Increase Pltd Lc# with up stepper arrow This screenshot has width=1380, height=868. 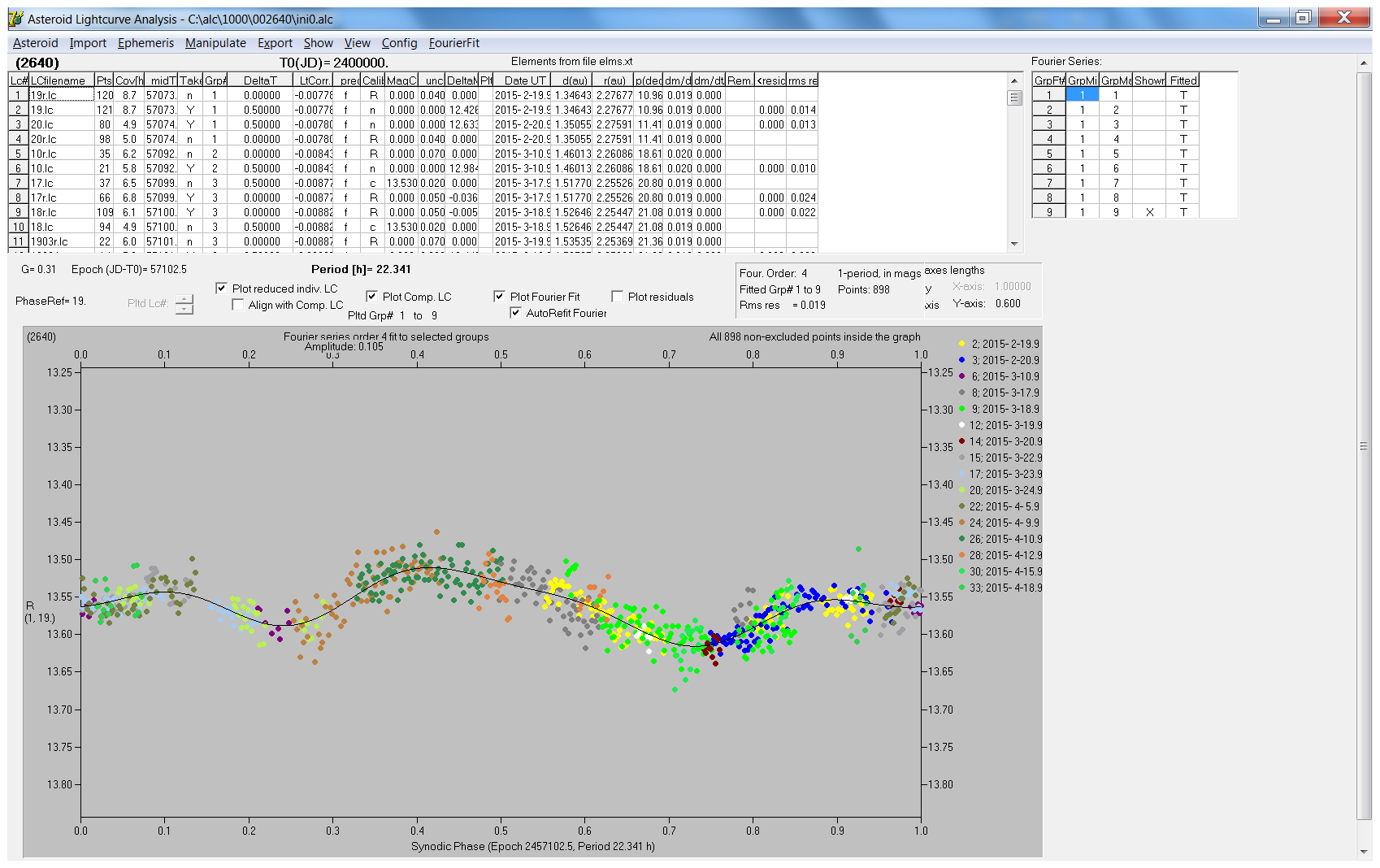coord(184,298)
